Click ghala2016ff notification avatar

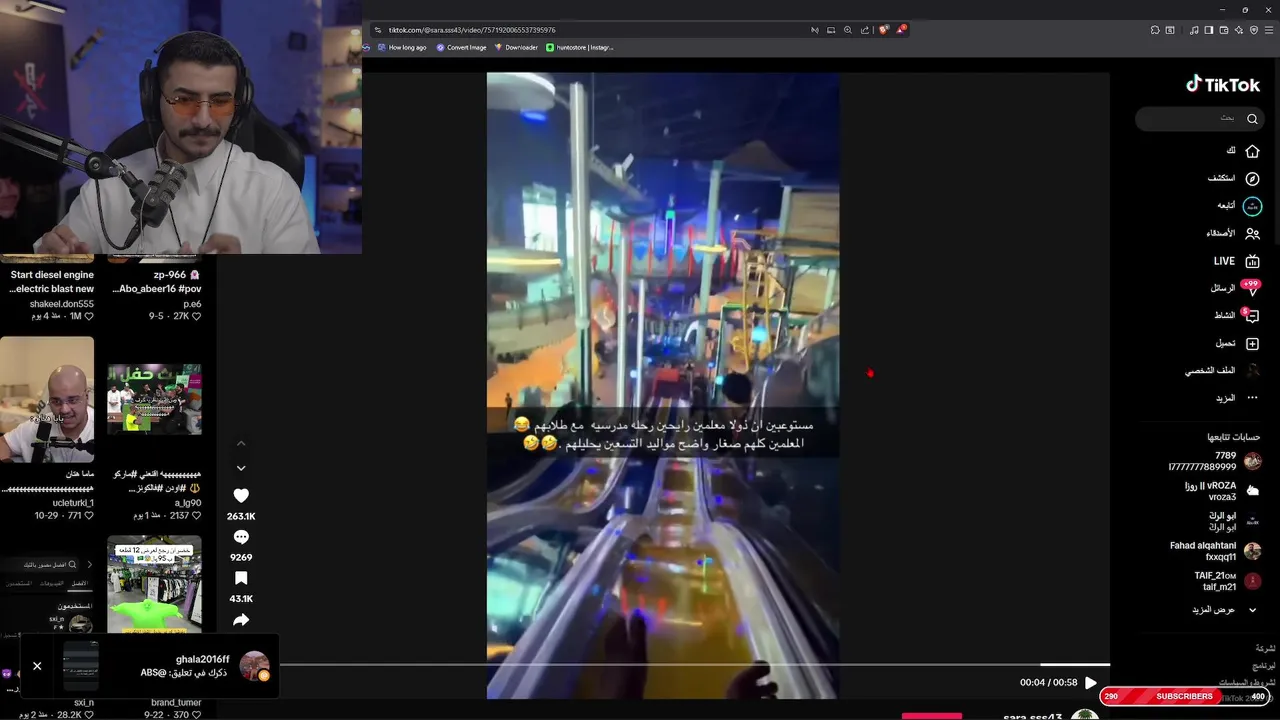254,666
